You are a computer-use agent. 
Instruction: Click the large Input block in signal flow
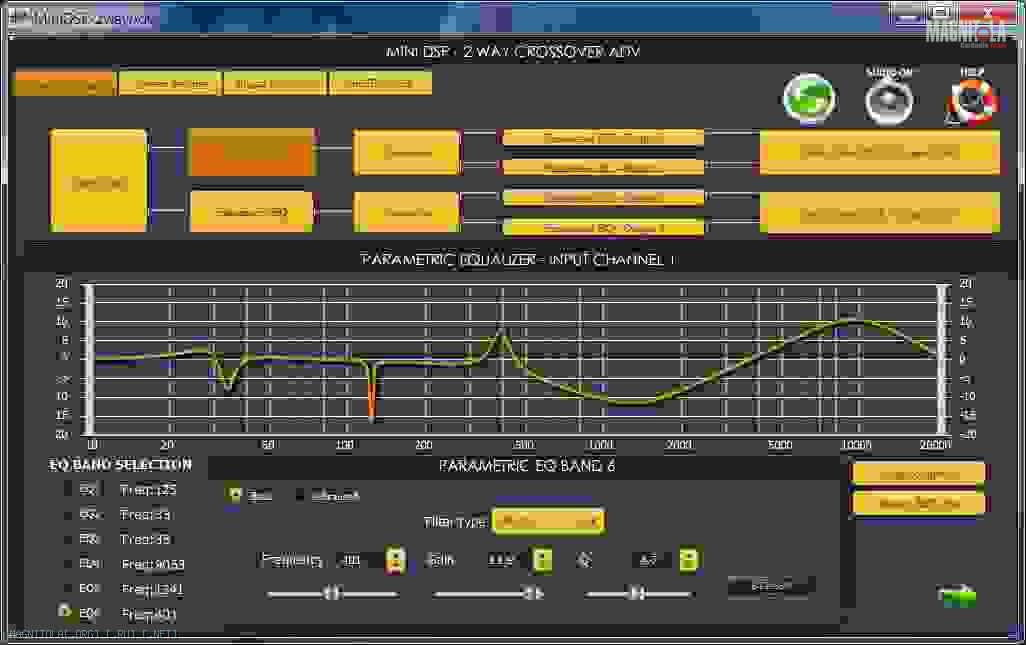click(x=99, y=181)
